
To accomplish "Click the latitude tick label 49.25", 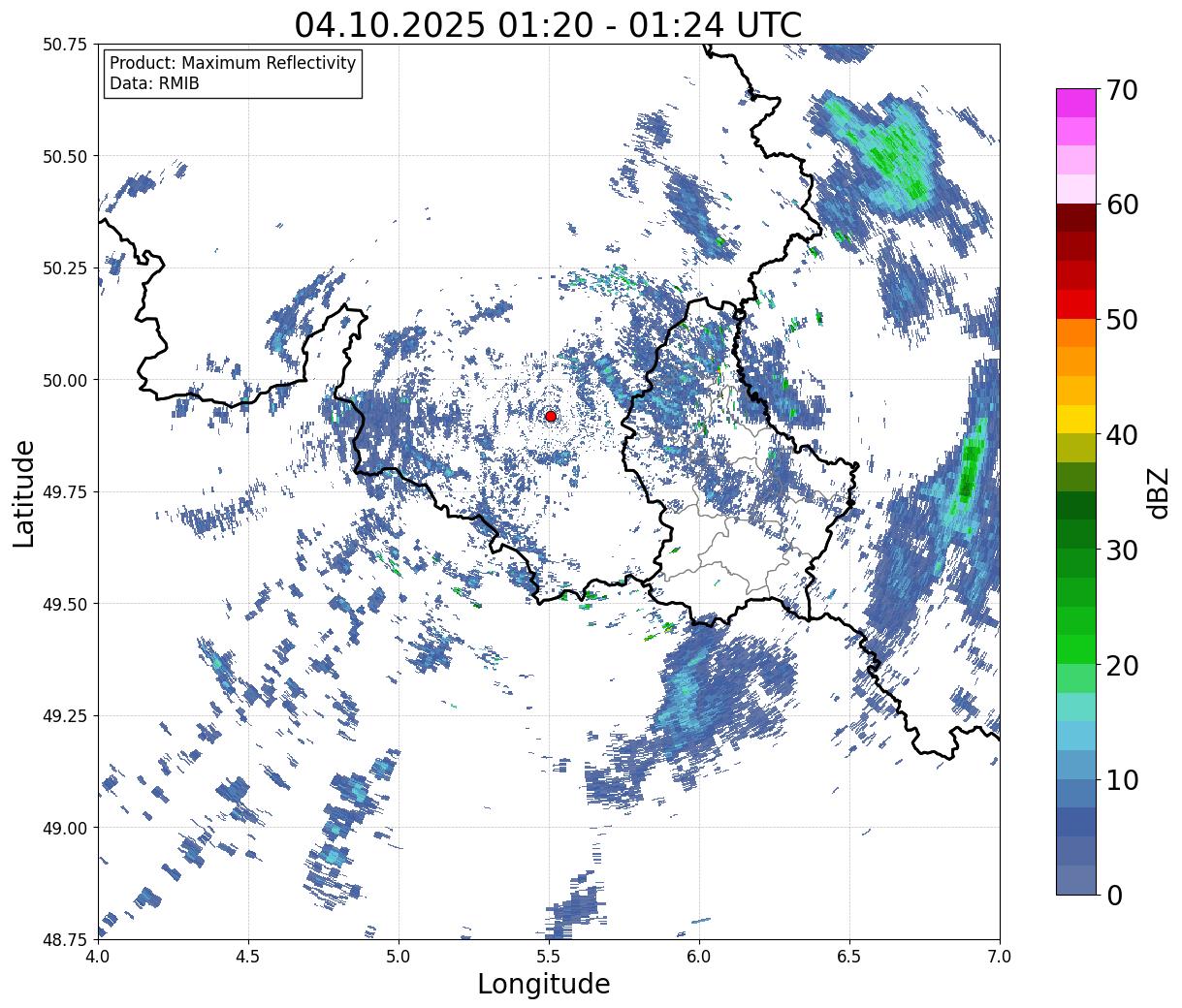I will pos(65,715).
